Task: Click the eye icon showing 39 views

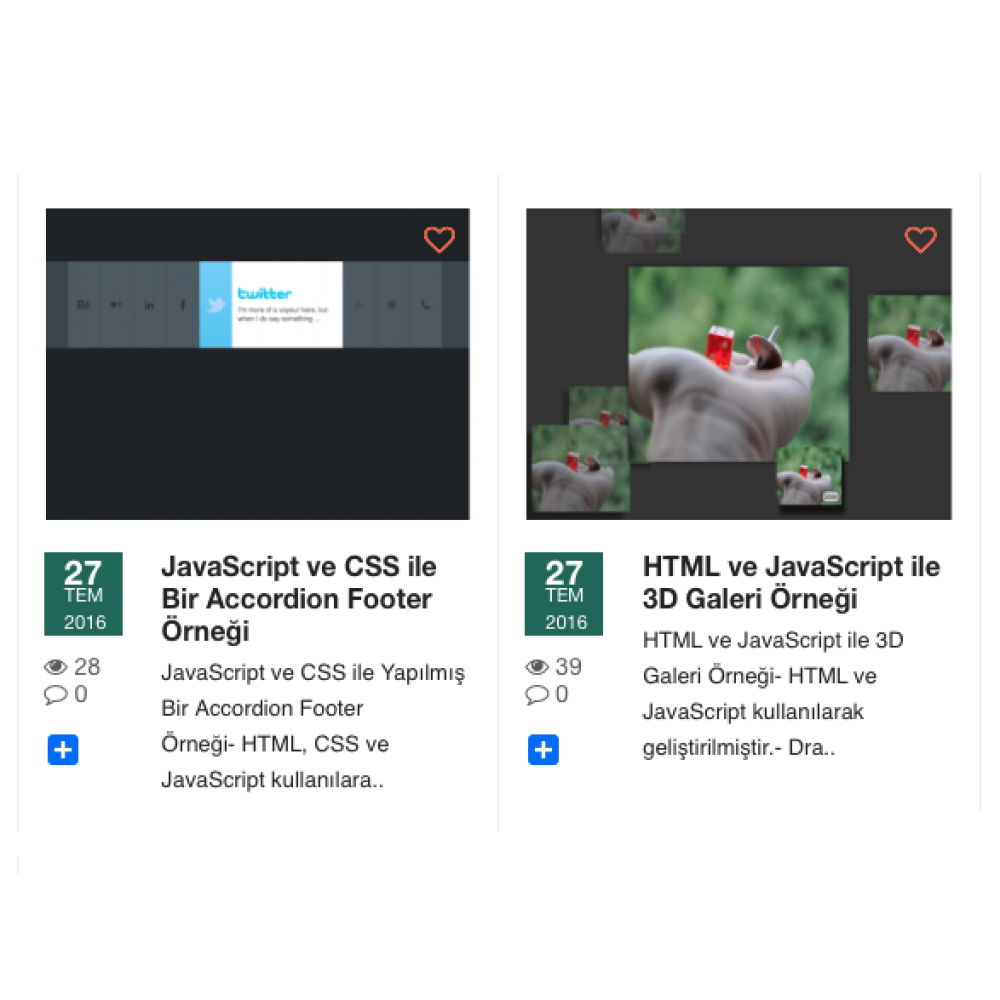Action: click(x=537, y=666)
